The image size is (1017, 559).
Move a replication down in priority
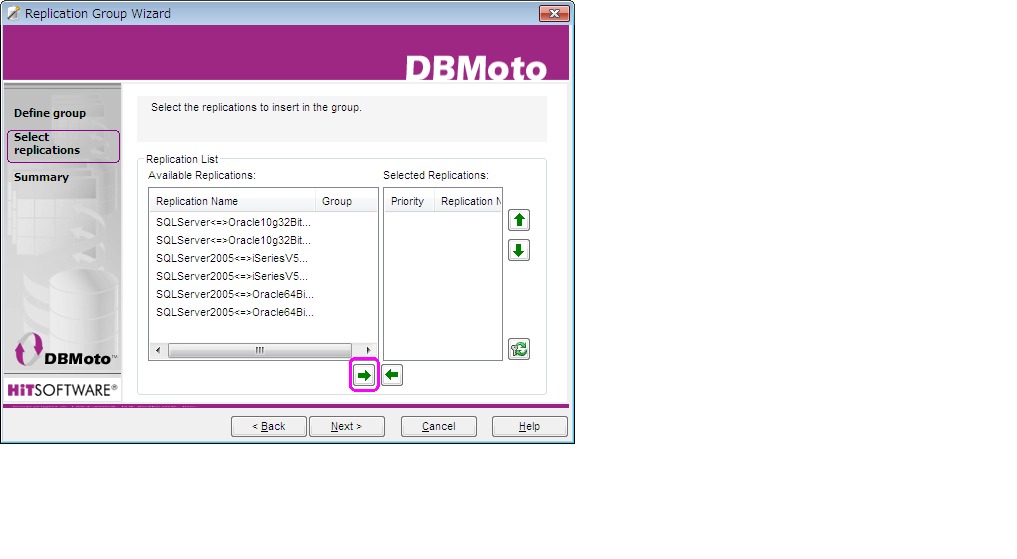519,250
